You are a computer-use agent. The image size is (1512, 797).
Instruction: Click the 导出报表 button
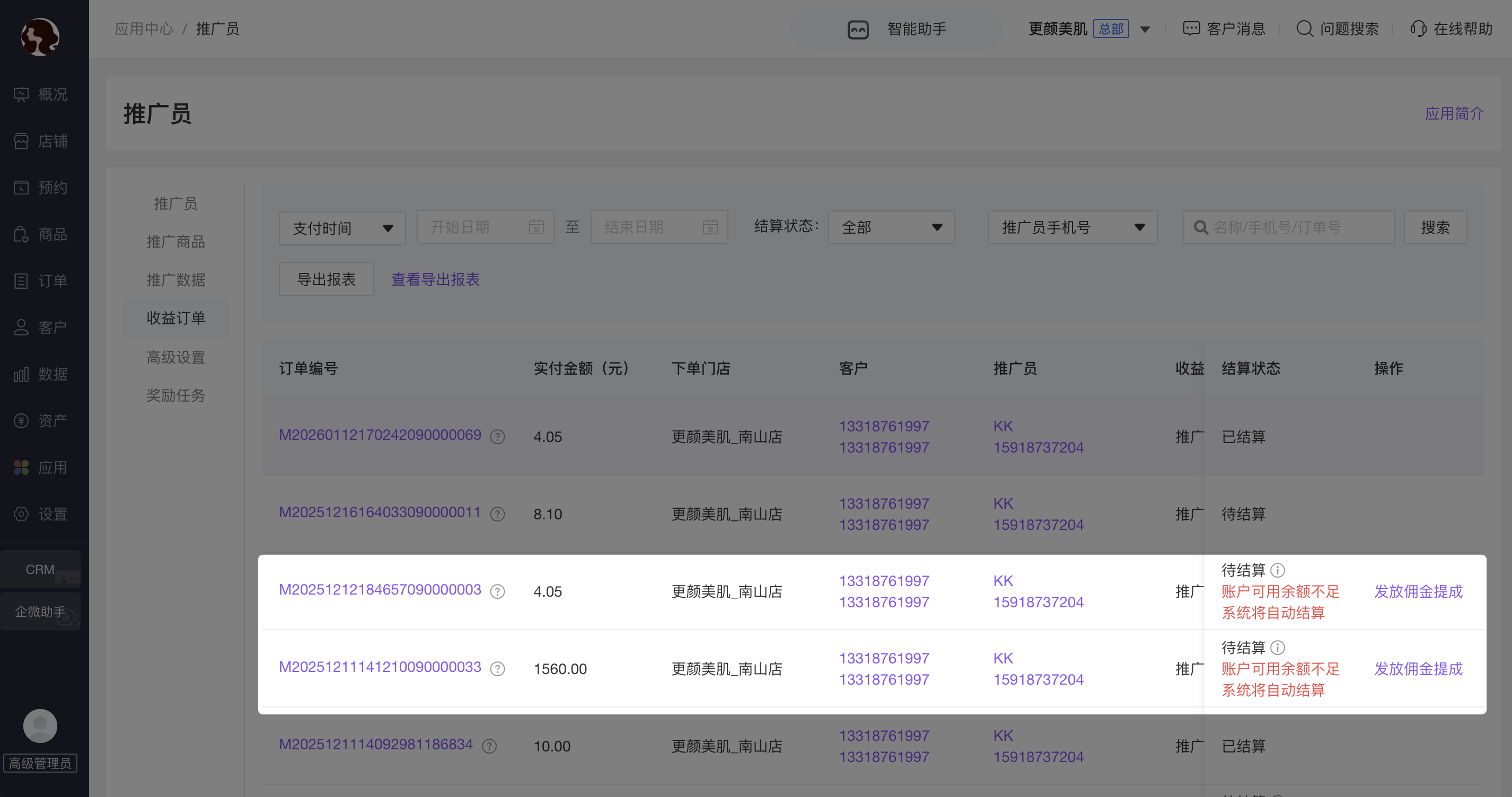(x=326, y=279)
